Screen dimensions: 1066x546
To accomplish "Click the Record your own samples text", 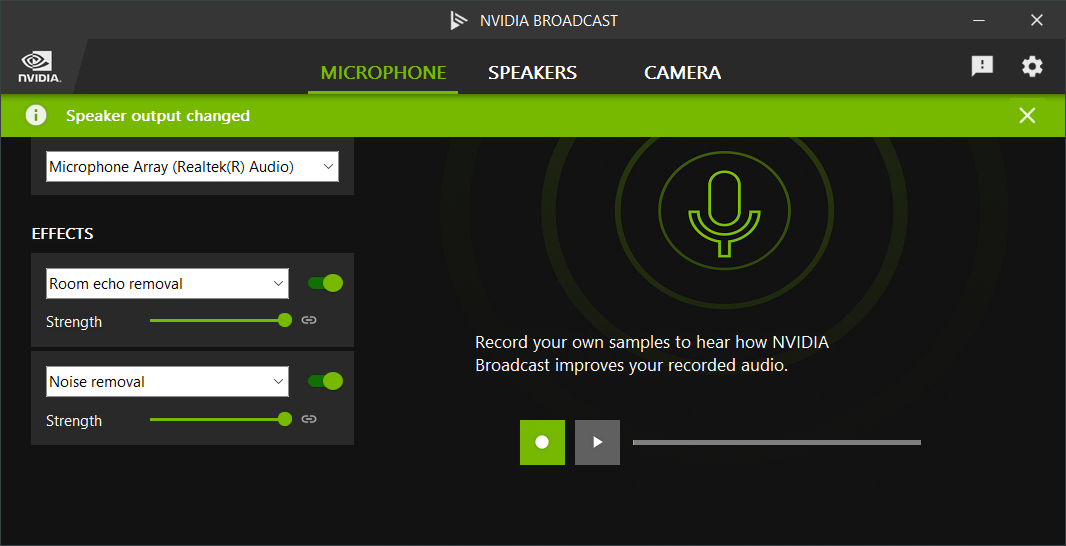I will click(x=652, y=354).
